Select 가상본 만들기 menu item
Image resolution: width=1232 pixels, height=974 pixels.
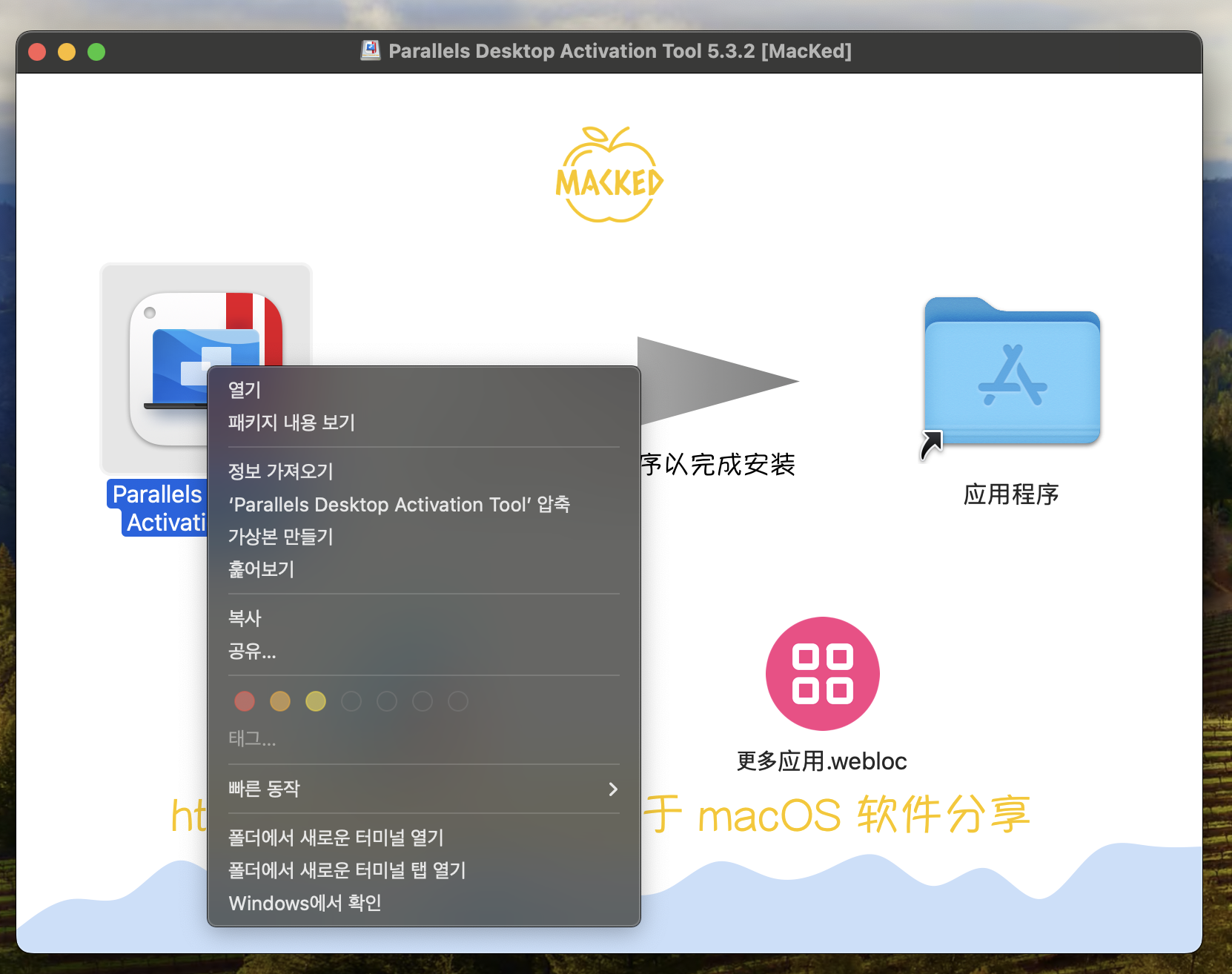pos(424,537)
